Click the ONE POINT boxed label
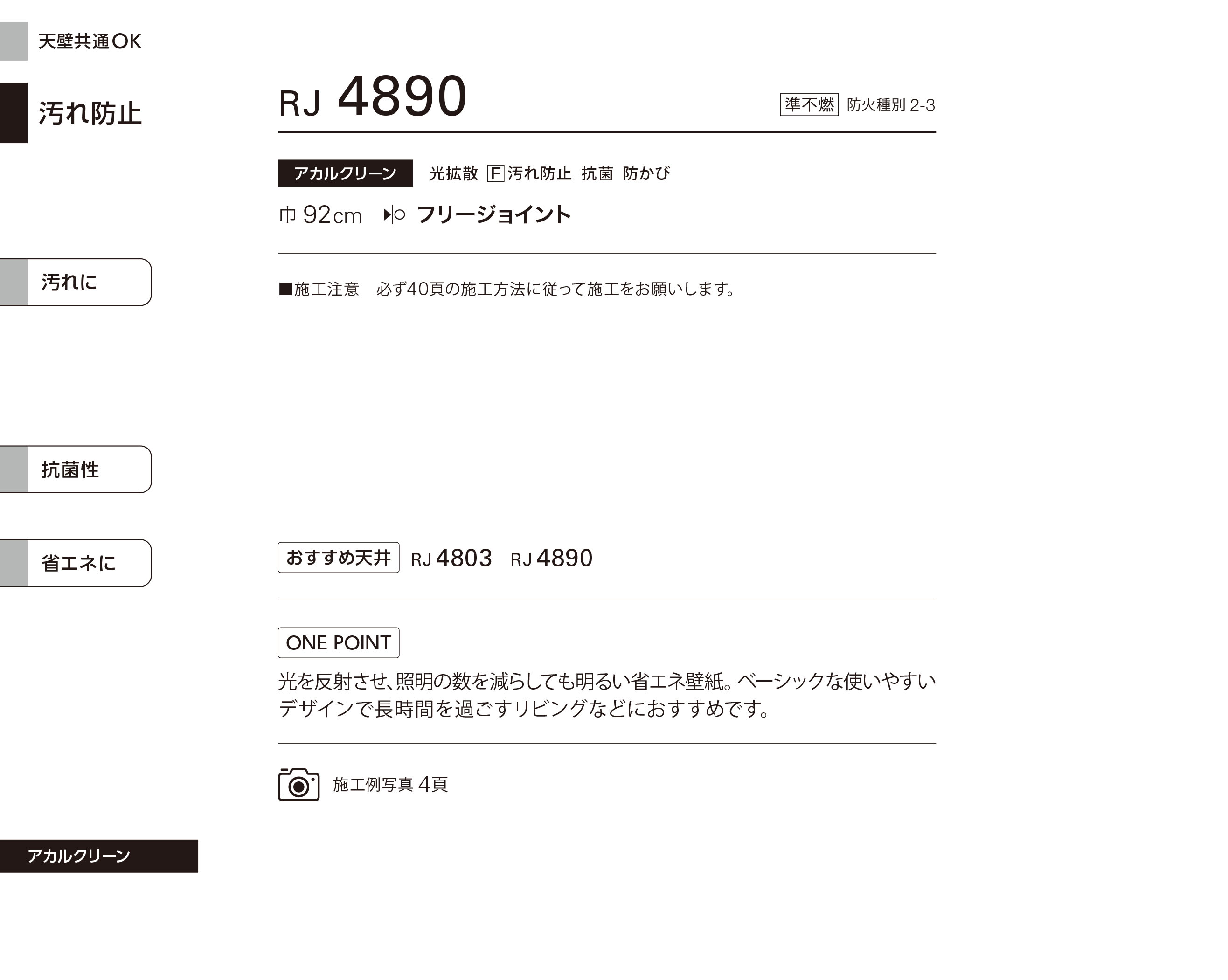Screen dimensions: 1228x980 (338, 642)
